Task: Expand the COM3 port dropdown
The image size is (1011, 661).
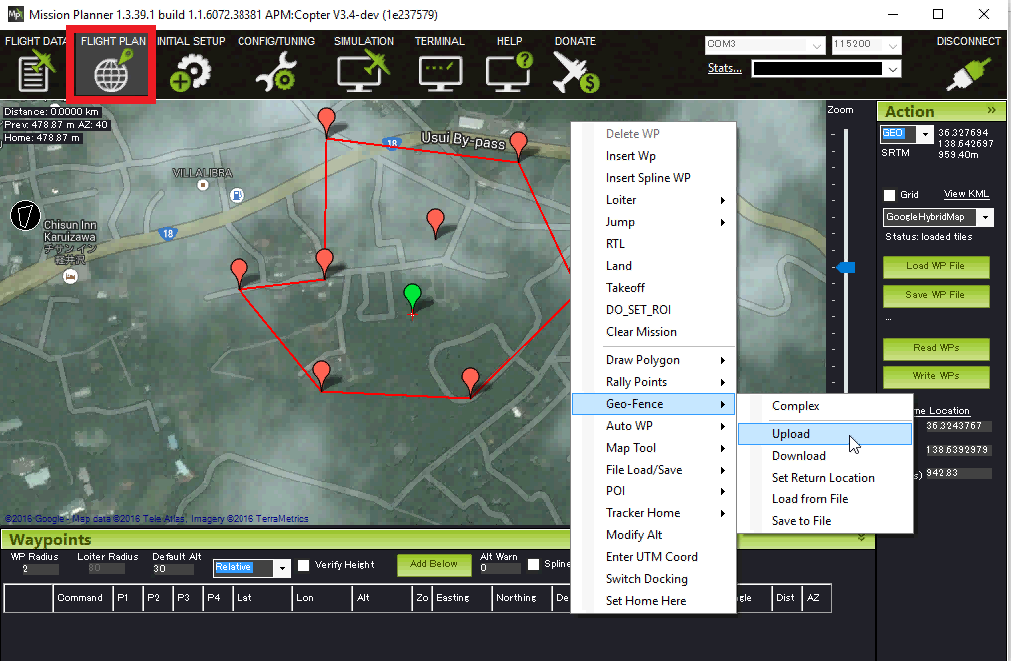Action: 815,45
